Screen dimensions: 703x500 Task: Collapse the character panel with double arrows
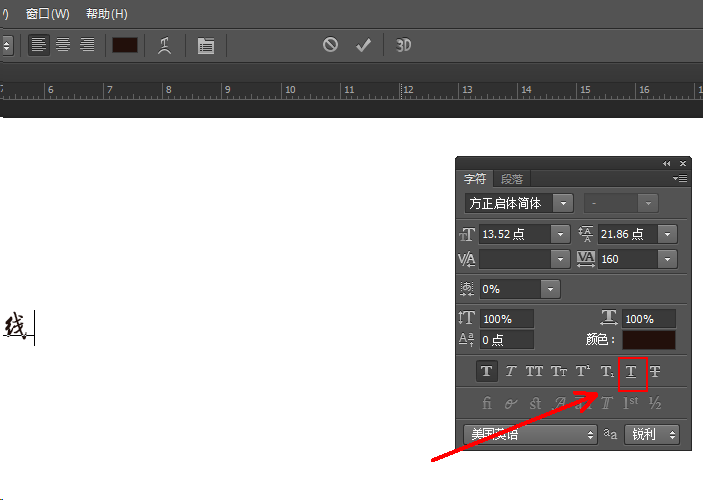point(667,164)
